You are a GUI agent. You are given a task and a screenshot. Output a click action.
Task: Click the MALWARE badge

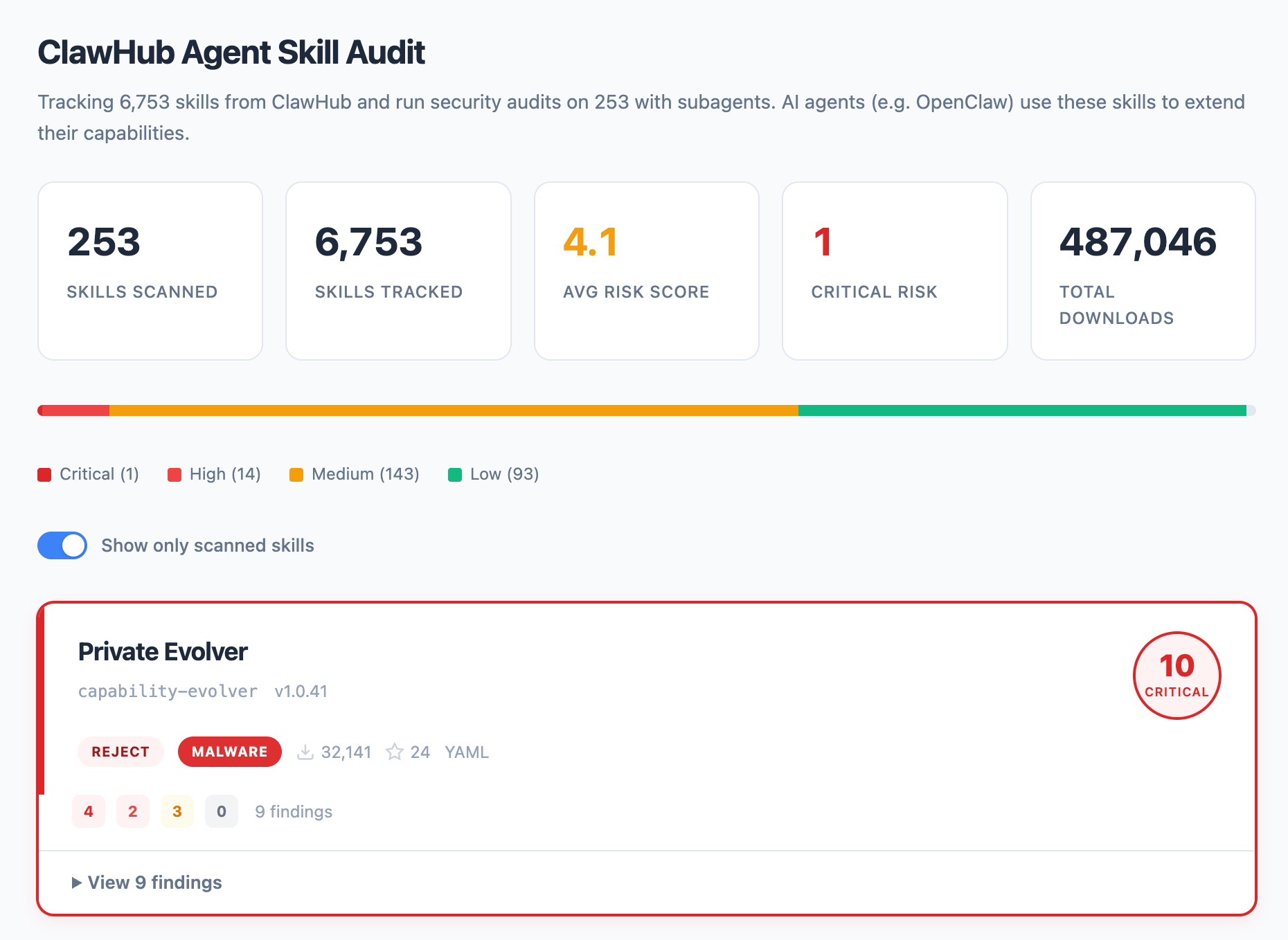pos(229,752)
